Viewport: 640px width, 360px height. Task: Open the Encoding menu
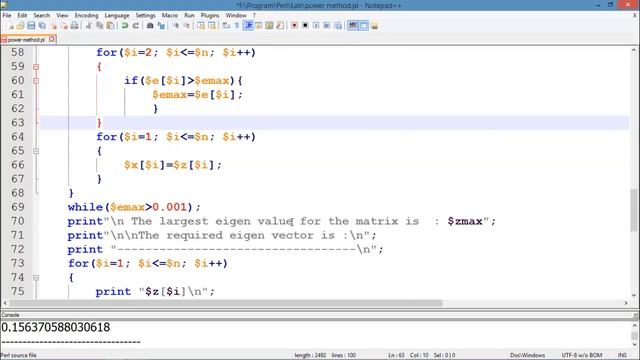(x=87, y=16)
